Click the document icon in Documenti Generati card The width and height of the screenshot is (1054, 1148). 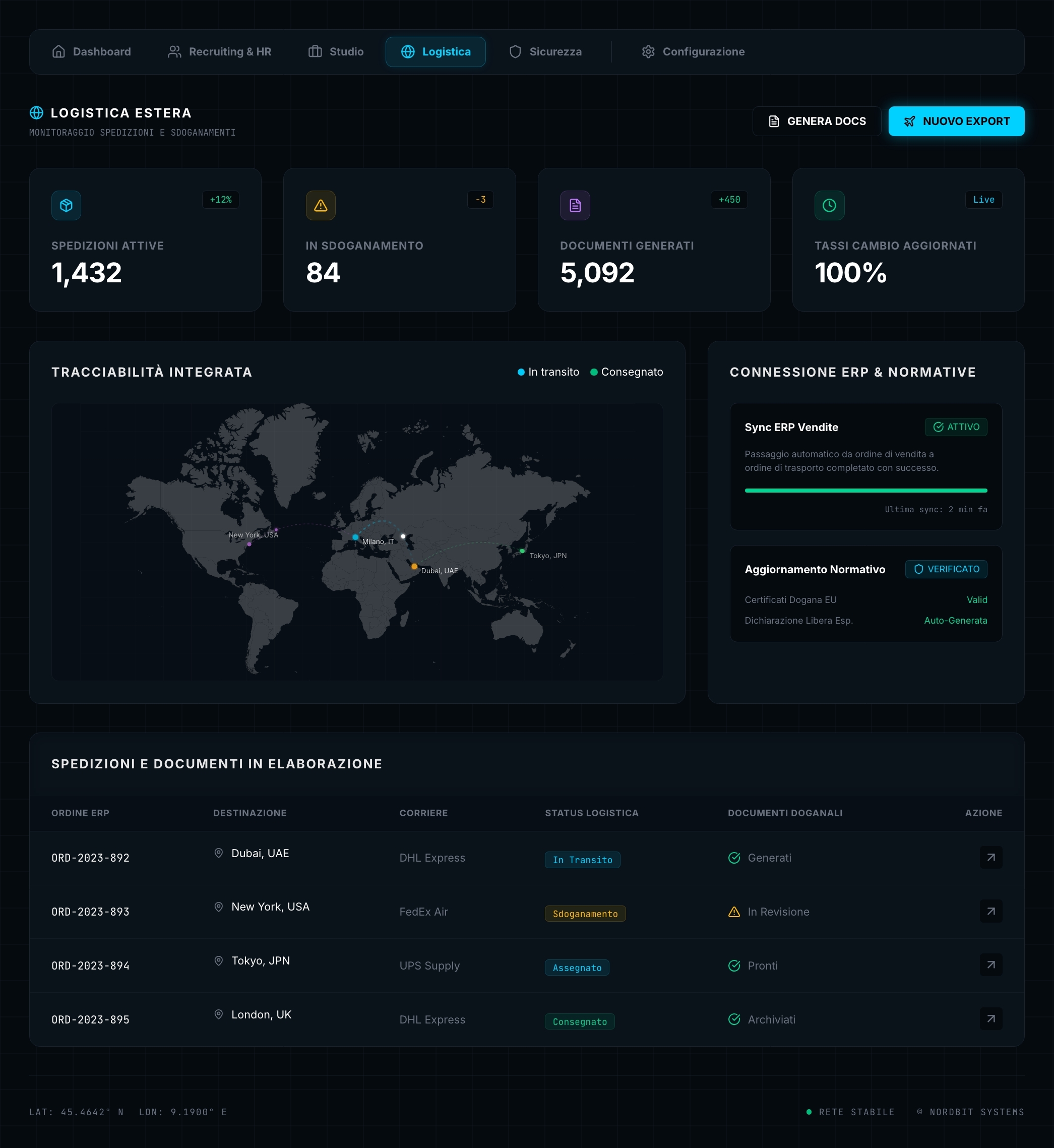tap(575, 205)
